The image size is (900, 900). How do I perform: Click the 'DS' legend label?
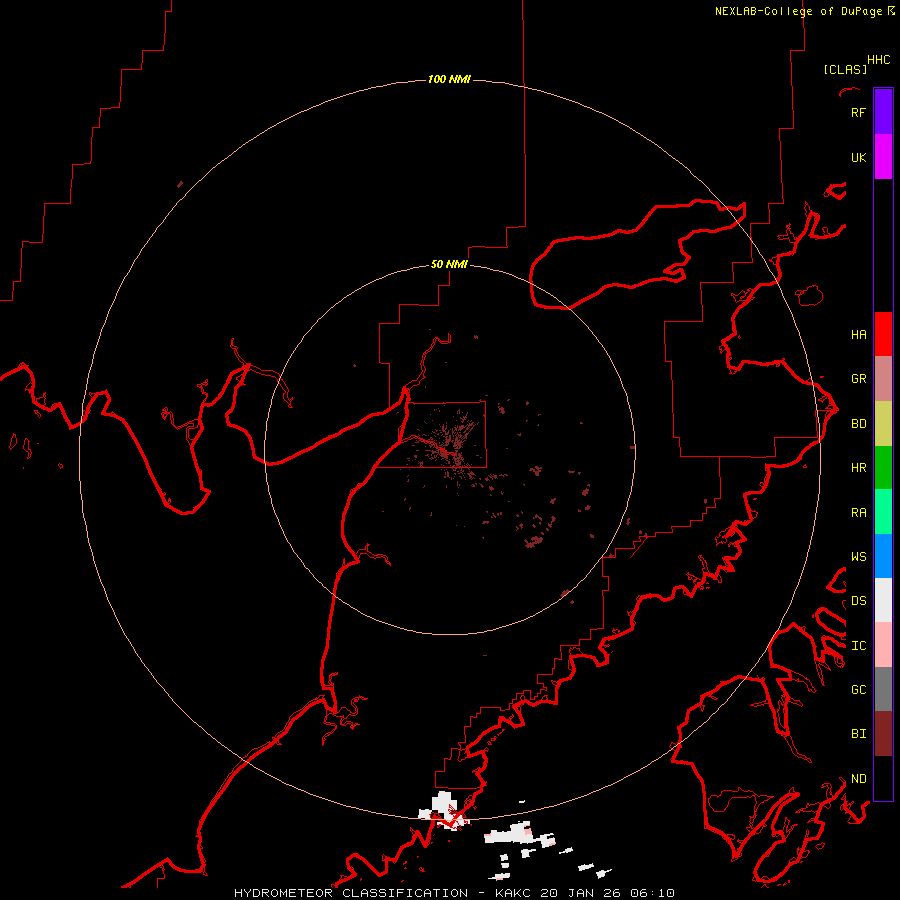[859, 600]
